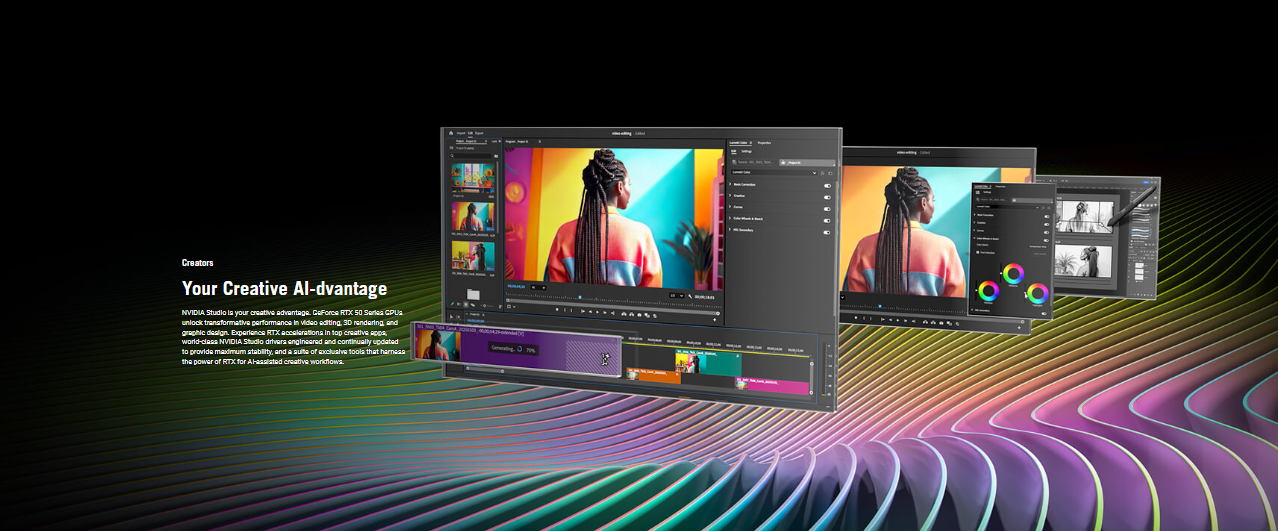Click the Generating 79% progress indicator
The image size is (1278, 531).
pos(514,350)
